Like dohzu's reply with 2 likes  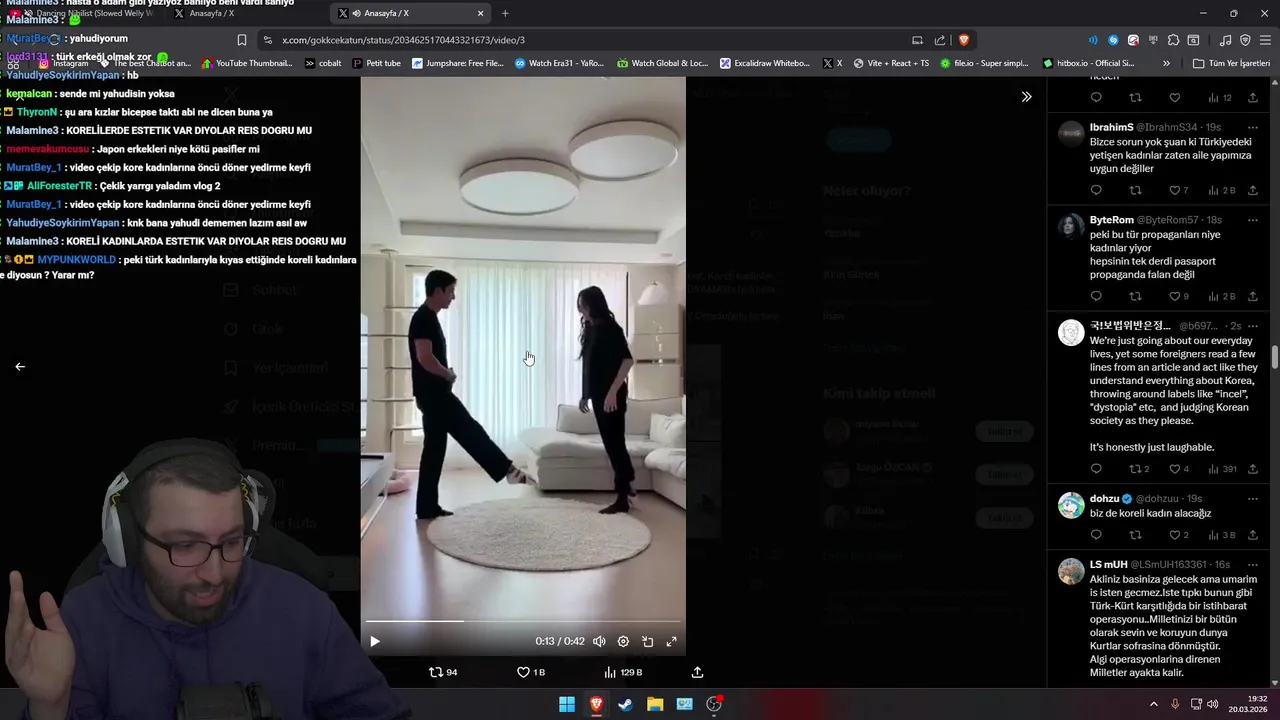1179,535
